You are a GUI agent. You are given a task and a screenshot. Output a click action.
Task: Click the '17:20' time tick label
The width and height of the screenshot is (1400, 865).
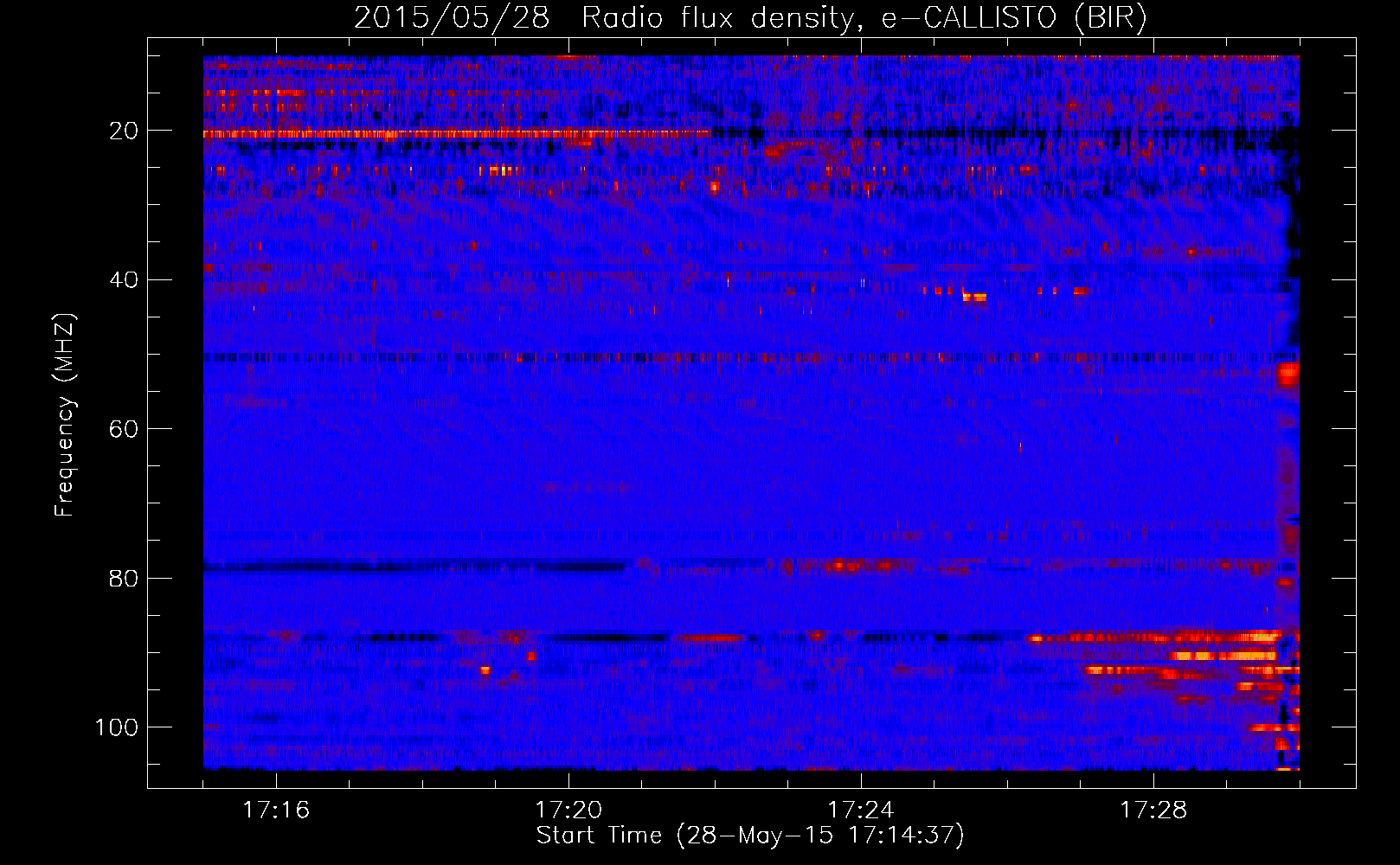pyautogui.click(x=568, y=811)
